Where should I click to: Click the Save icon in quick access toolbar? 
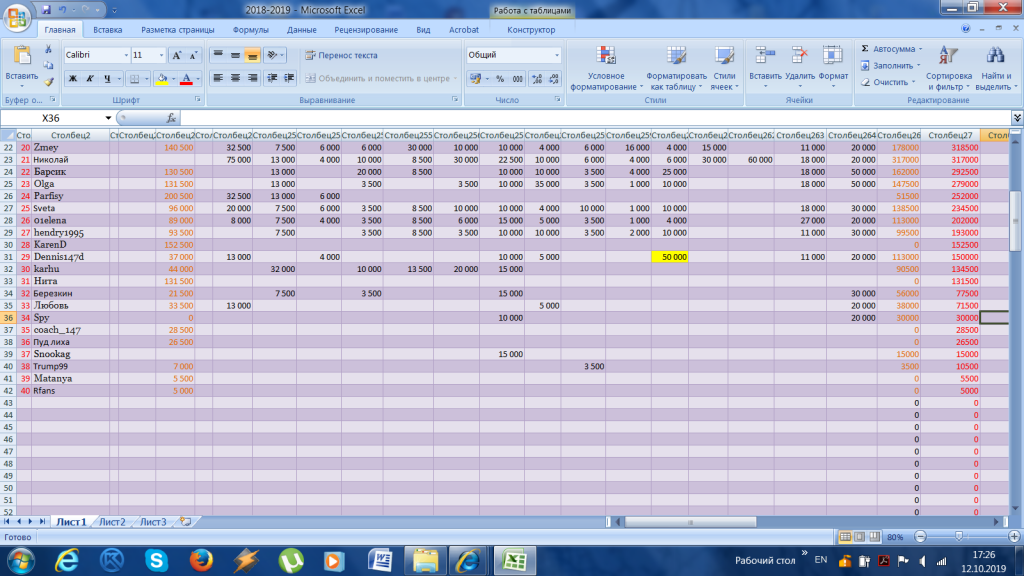tap(45, 10)
